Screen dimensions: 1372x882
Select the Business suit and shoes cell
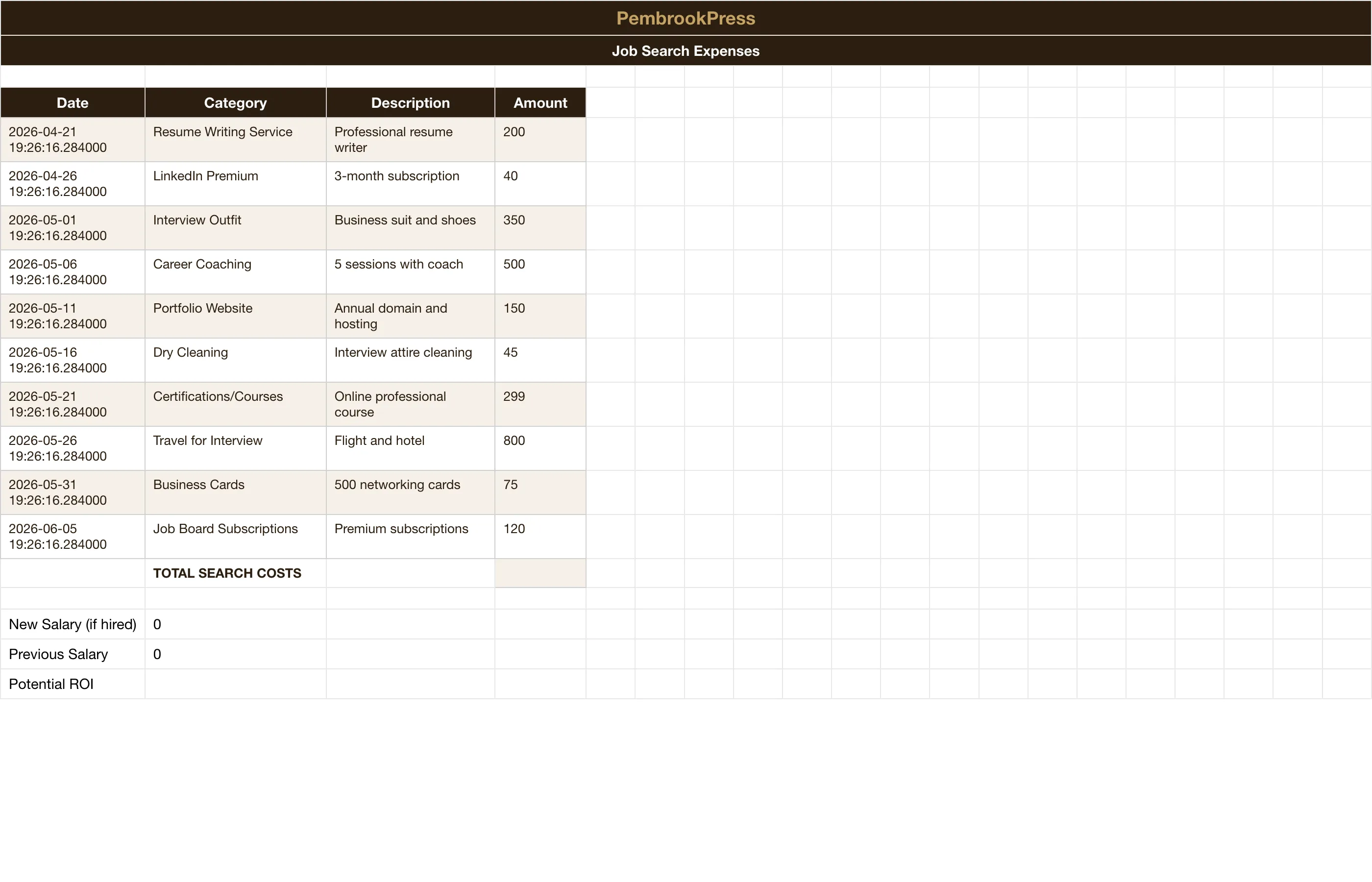click(x=411, y=228)
